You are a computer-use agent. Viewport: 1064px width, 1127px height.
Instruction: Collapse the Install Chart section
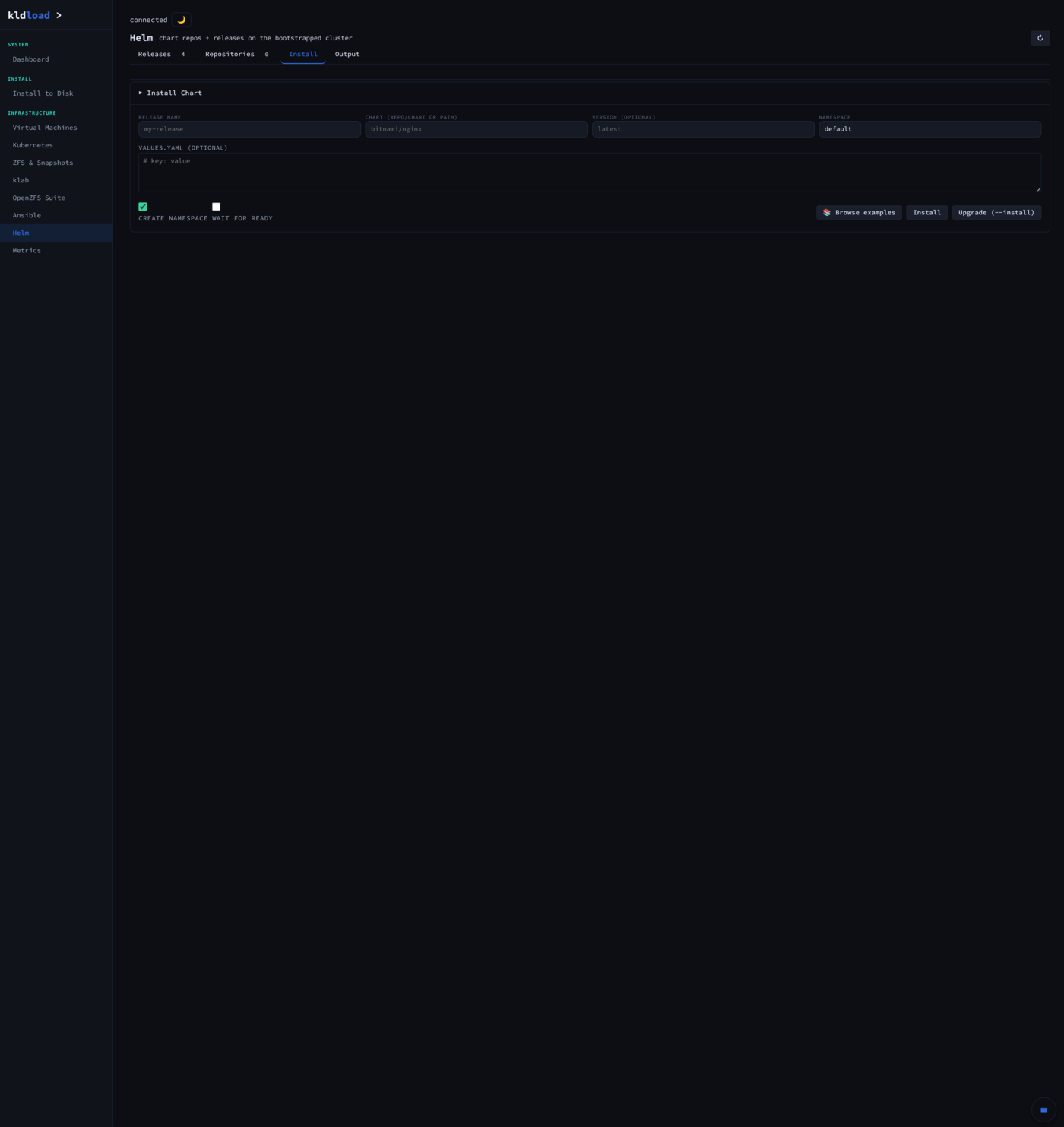[x=170, y=93]
